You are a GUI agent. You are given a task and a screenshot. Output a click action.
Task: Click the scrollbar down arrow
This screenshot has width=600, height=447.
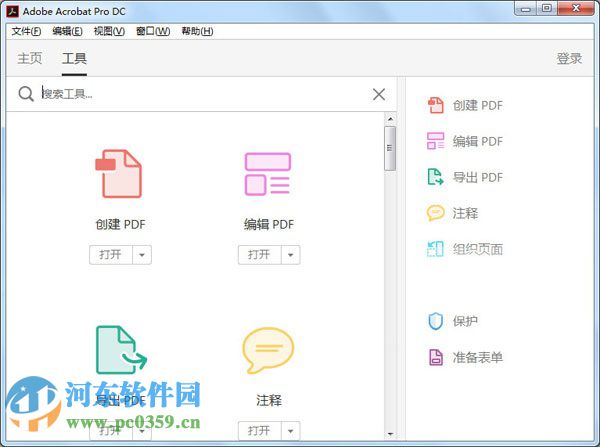[390, 434]
